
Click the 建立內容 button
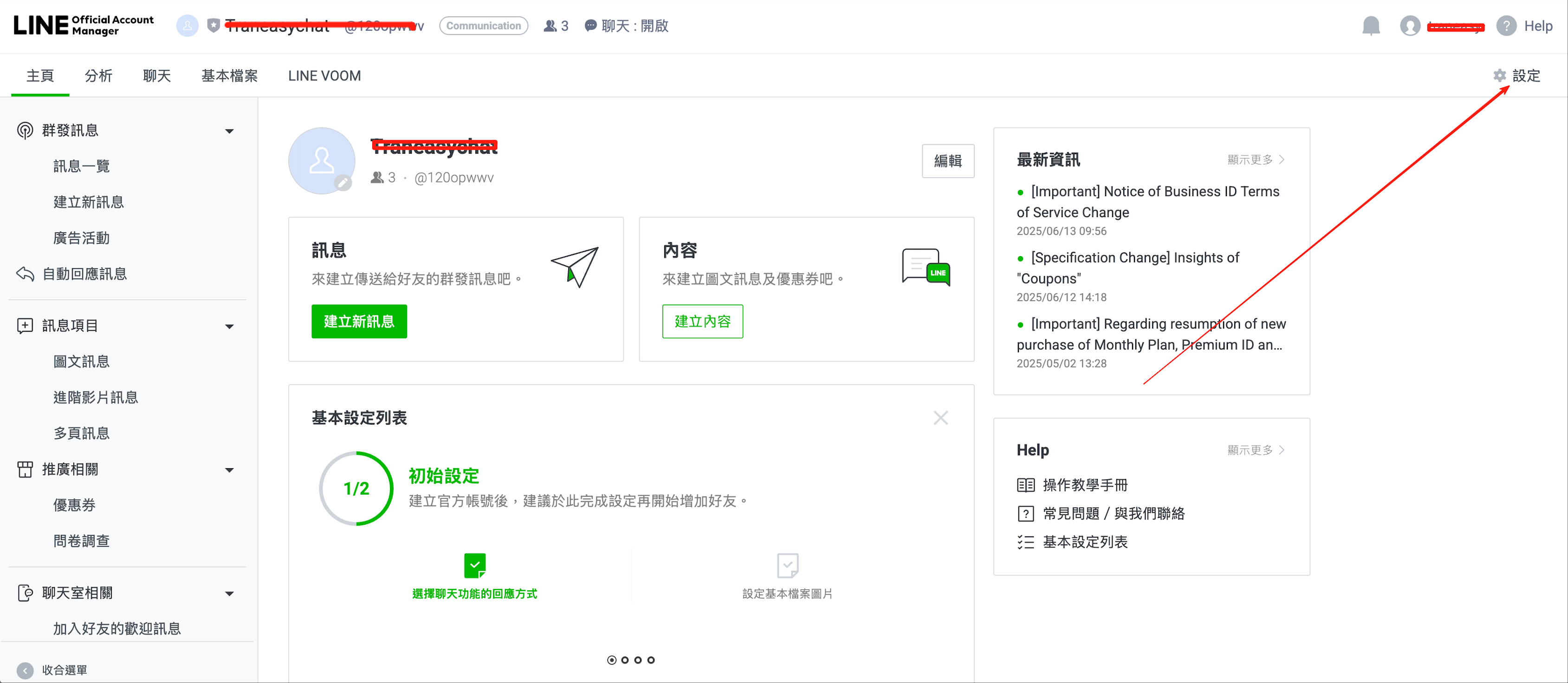702,321
